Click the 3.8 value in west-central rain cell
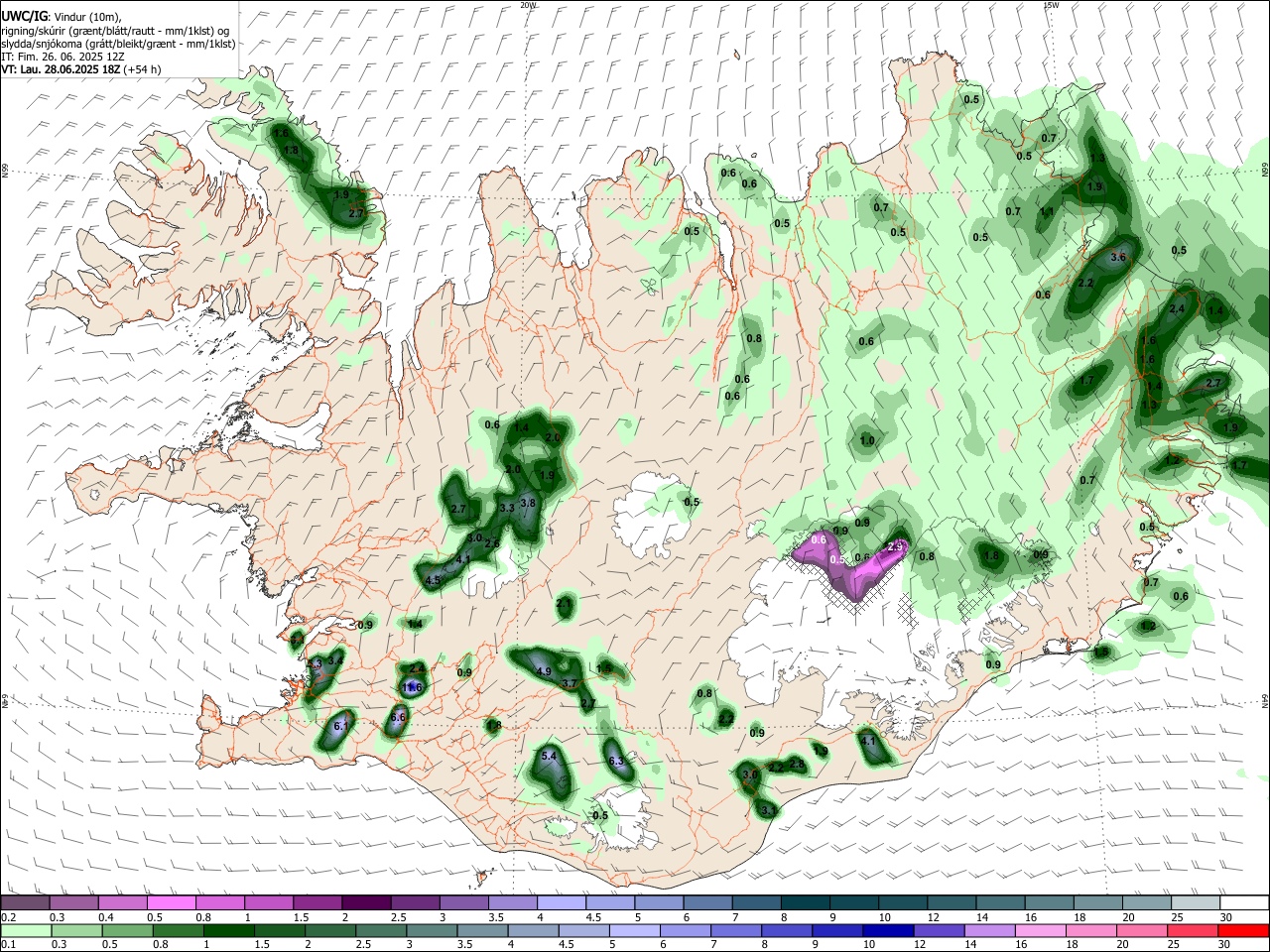Viewport: 1270px width, 952px height. [528, 504]
